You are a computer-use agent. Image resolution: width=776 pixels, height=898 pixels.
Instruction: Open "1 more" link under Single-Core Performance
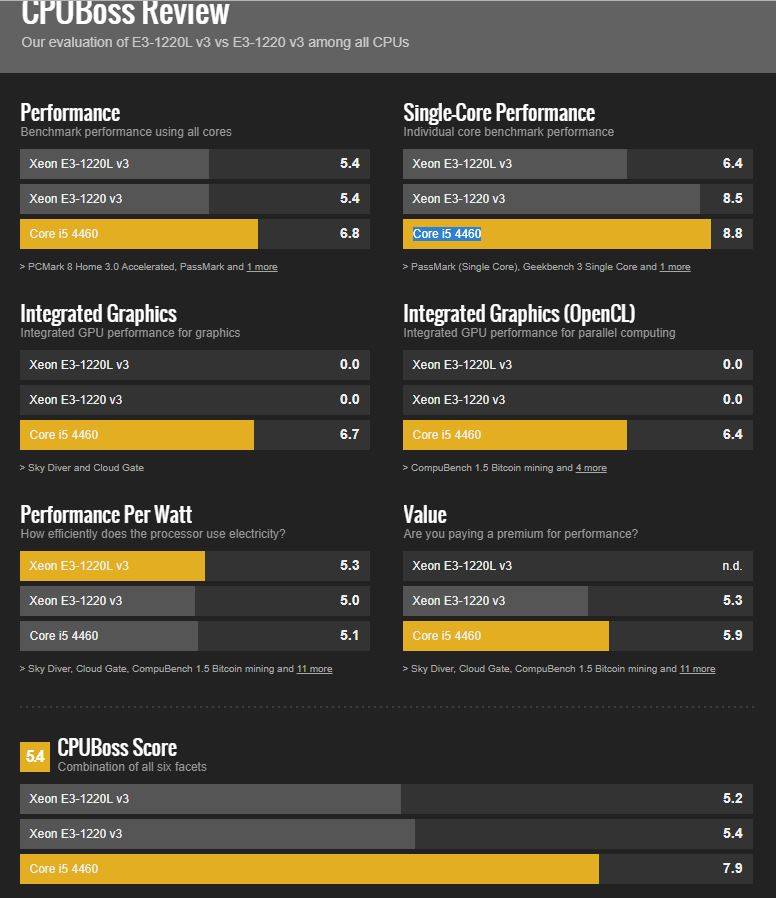pos(675,267)
